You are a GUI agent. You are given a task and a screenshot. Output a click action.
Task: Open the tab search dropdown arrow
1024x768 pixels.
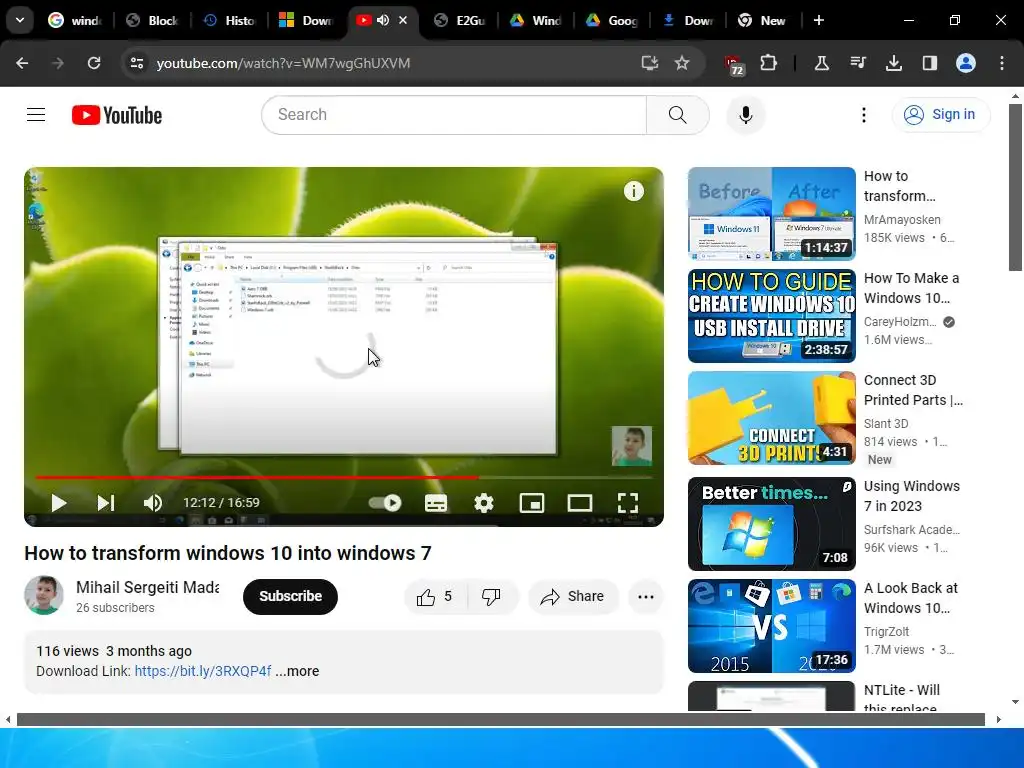[x=20, y=20]
